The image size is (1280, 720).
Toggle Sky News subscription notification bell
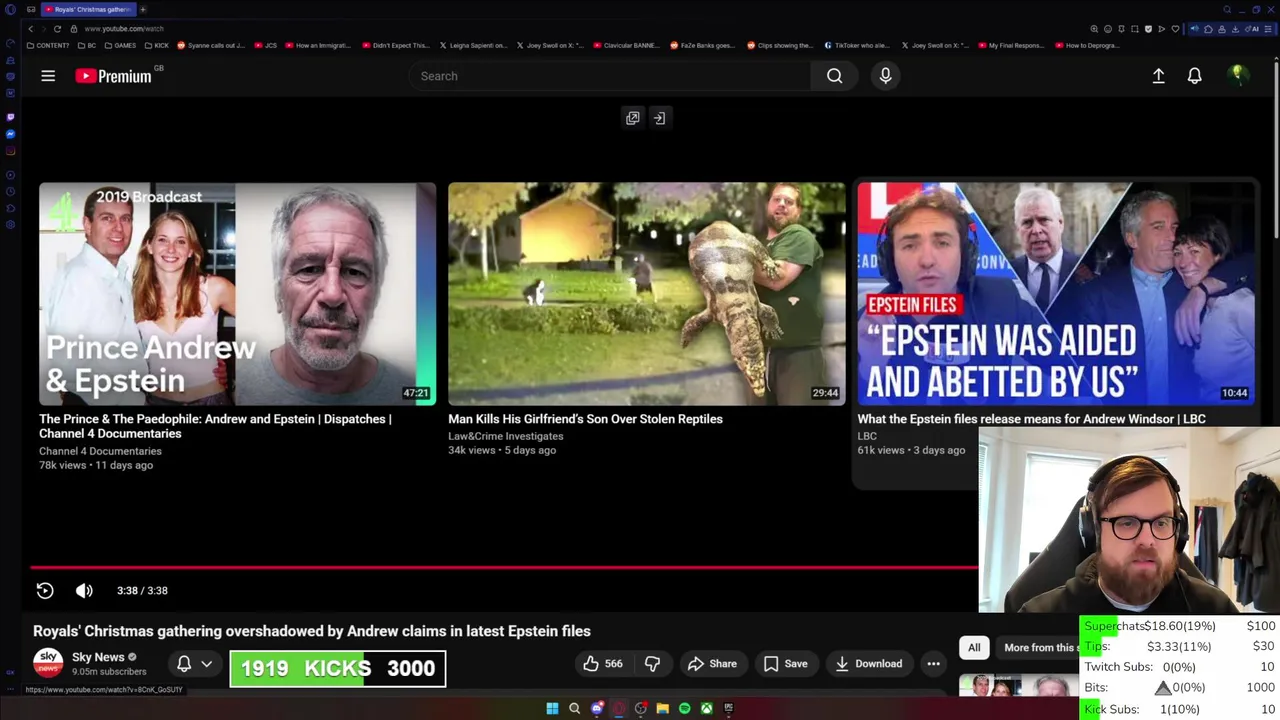click(x=184, y=664)
